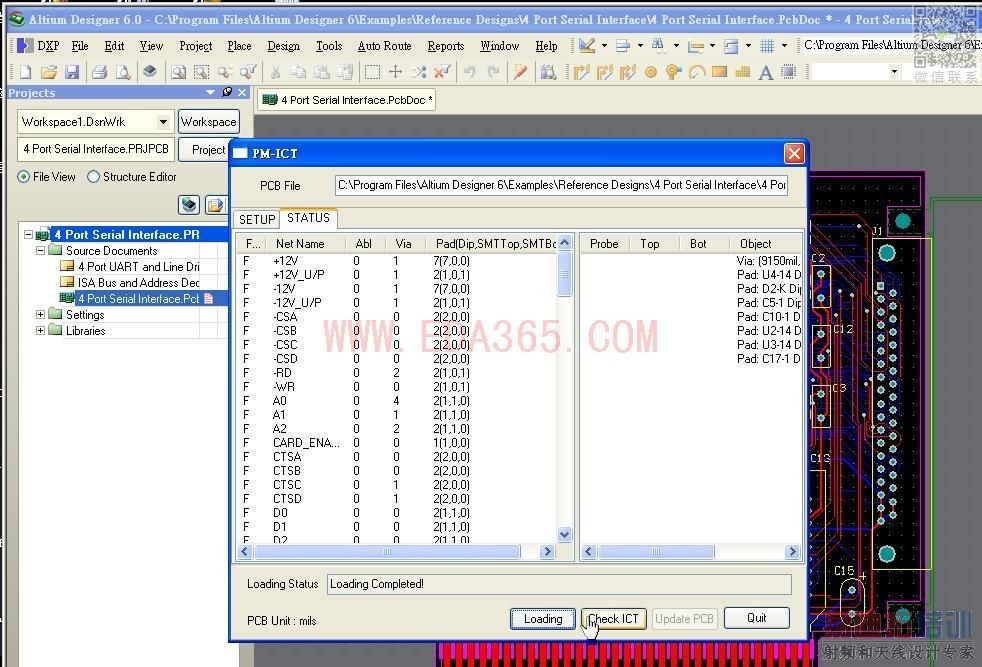The width and height of the screenshot is (982, 667).
Task: Click the Workspace button
Action: pos(209,122)
